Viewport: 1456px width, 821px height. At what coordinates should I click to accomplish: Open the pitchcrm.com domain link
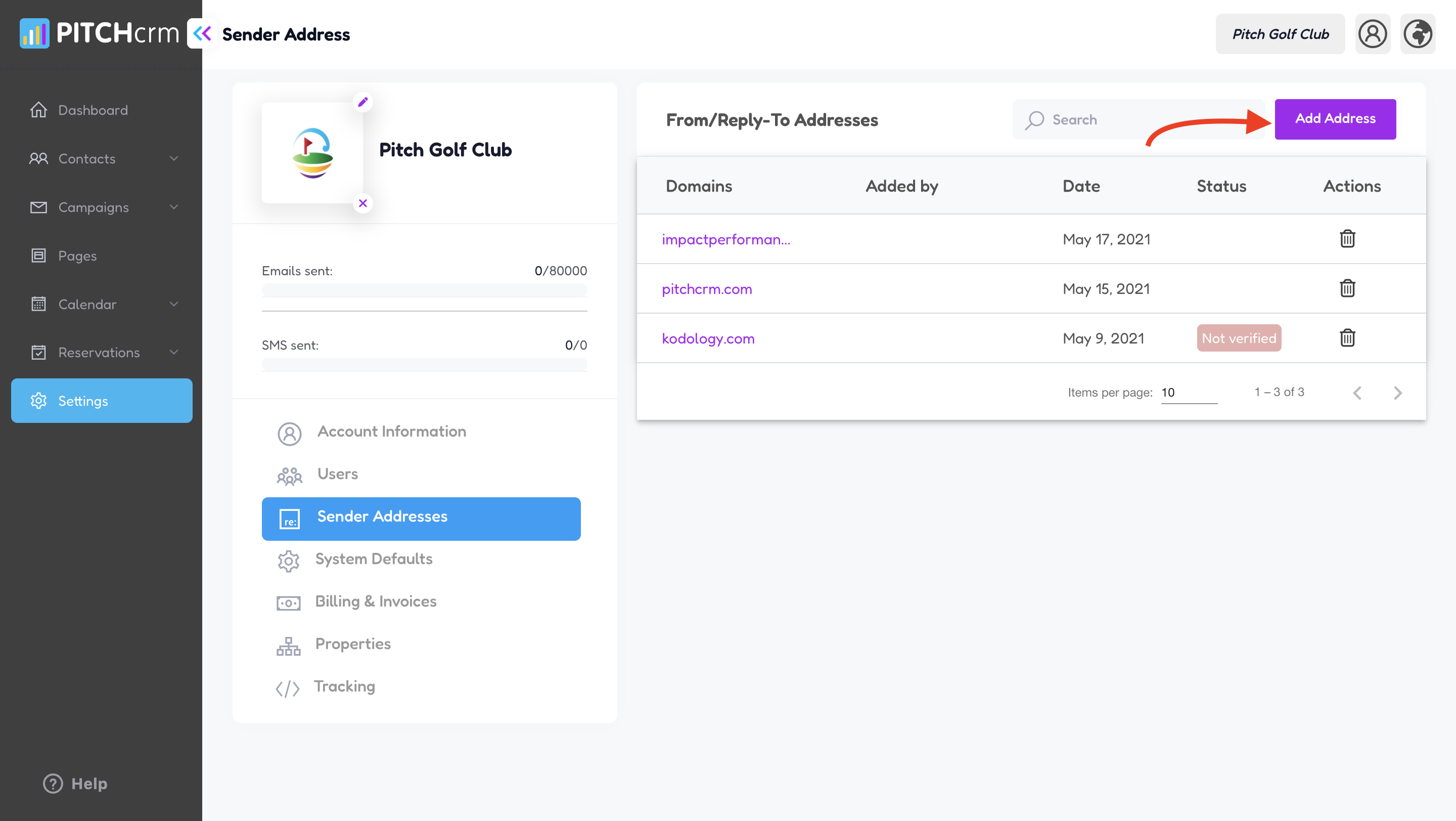(x=707, y=289)
